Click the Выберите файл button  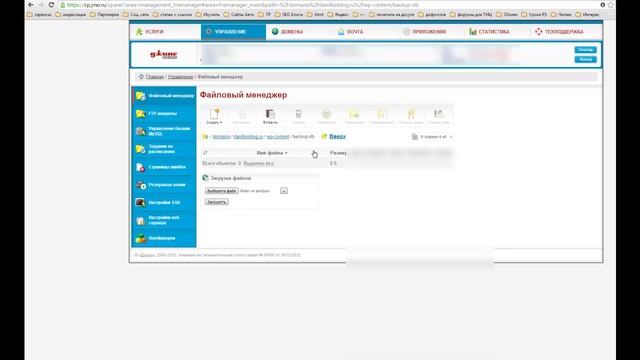221,191
